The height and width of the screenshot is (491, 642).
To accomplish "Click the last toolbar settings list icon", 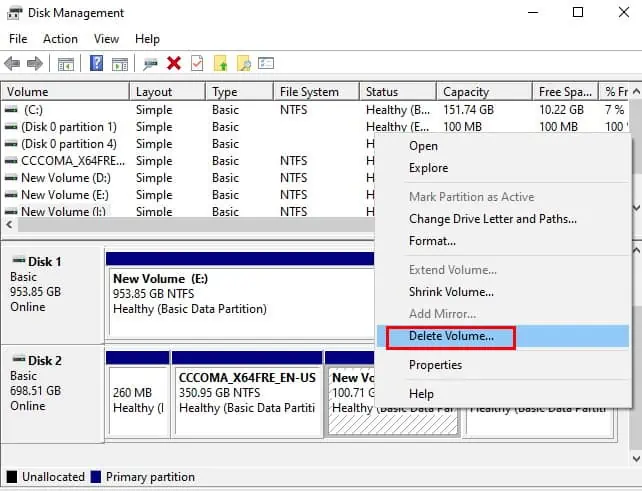I will coord(266,63).
